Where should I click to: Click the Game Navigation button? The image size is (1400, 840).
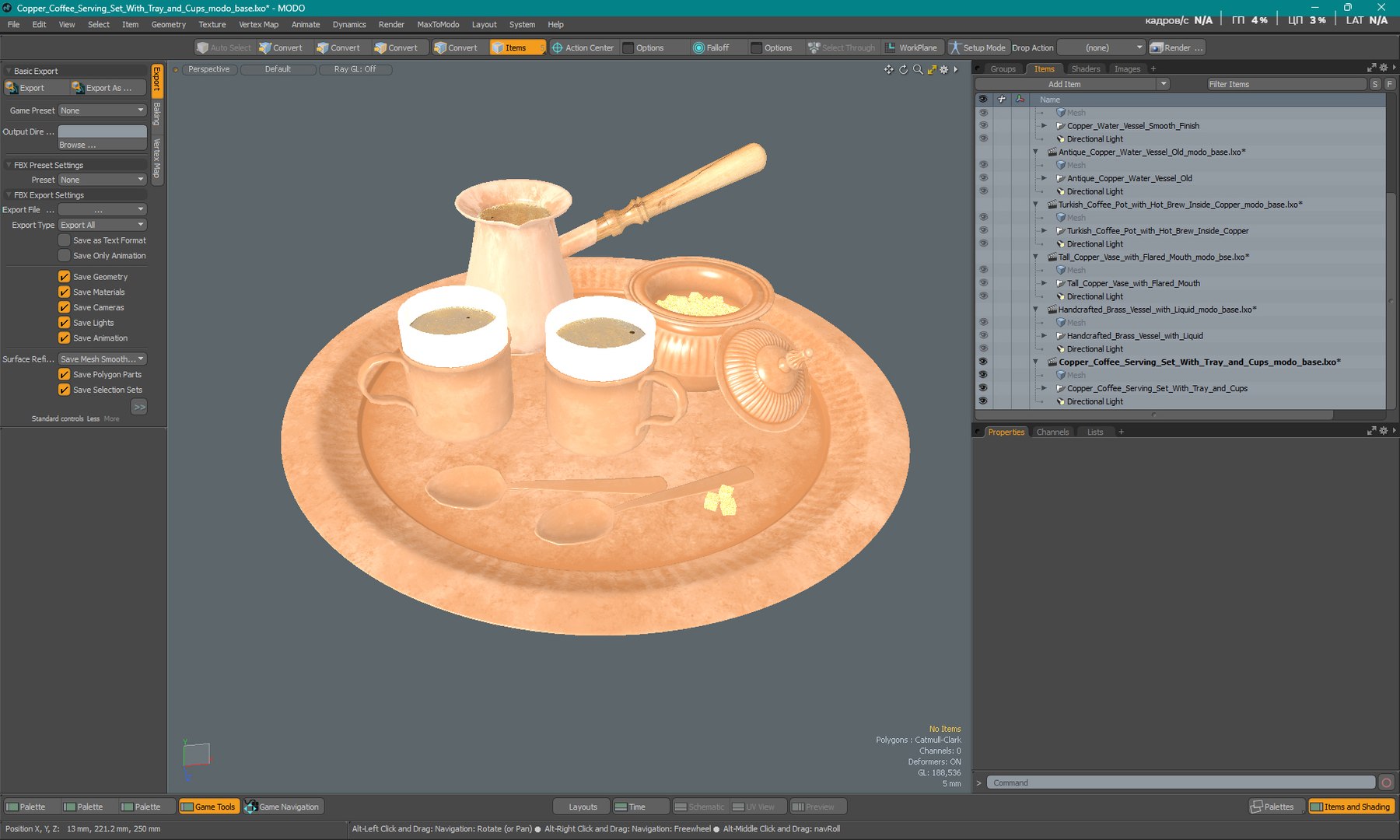click(282, 807)
